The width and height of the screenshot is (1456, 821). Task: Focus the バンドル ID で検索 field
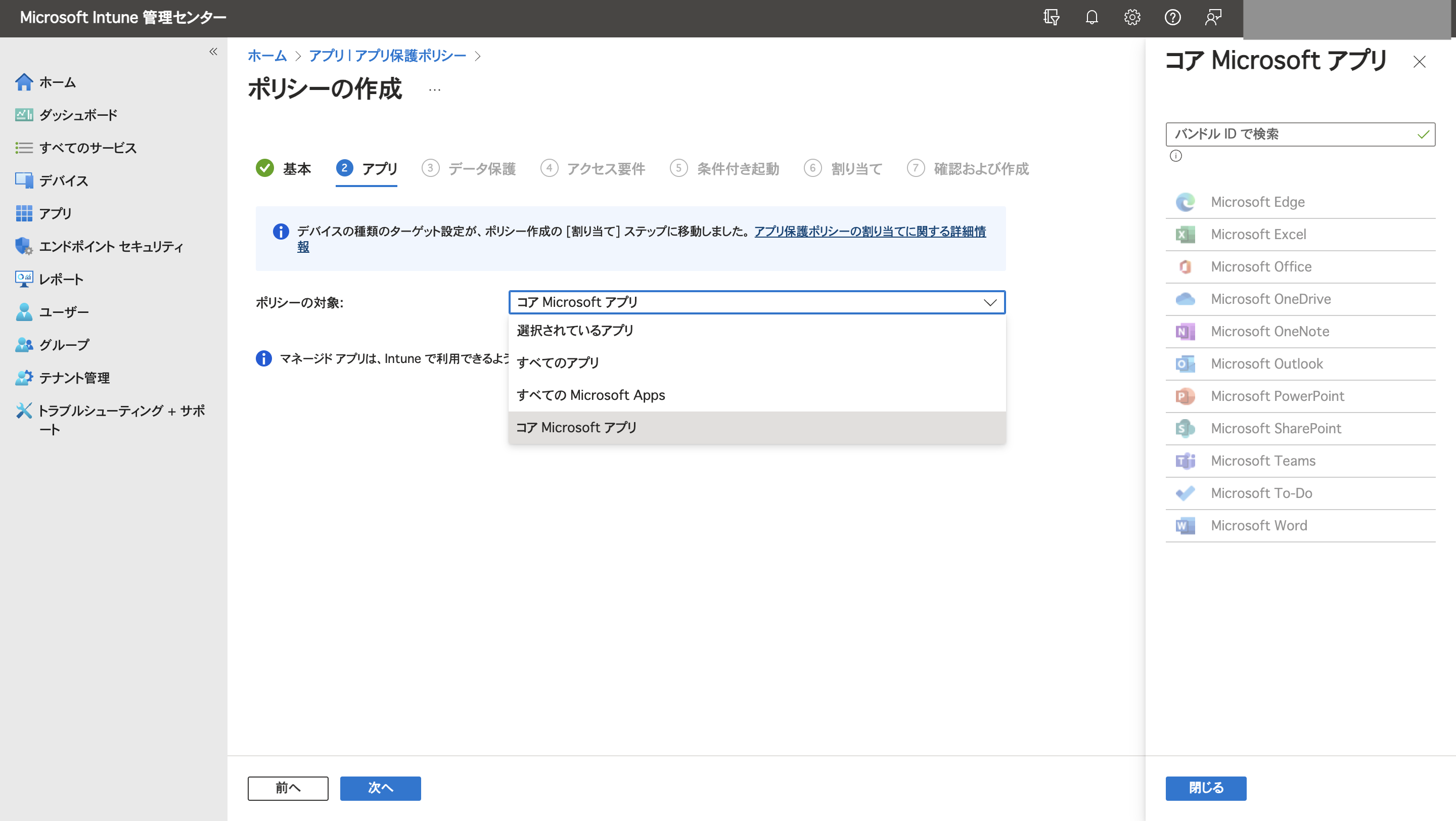1300,134
